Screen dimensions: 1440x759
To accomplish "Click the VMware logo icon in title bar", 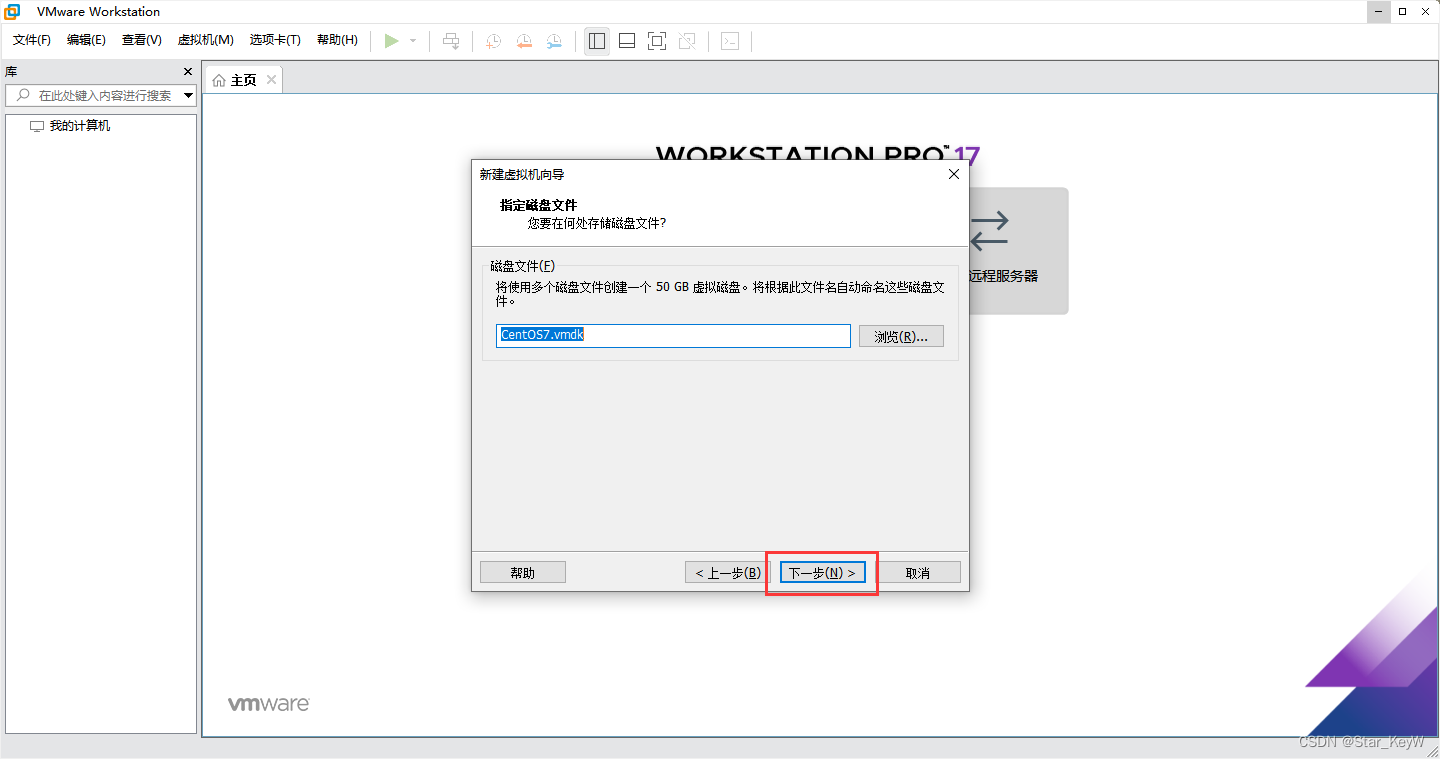I will (11, 11).
